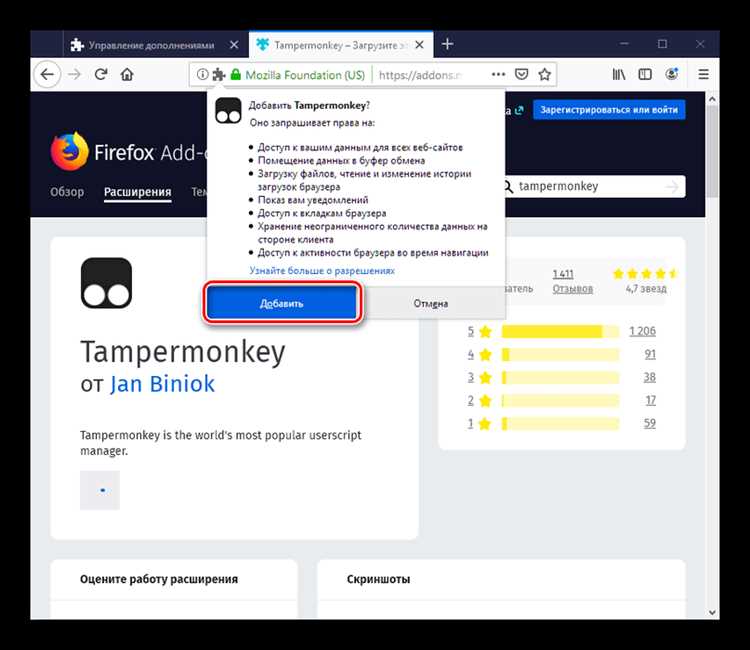
Task: Click the Tampermonkey title heading
Action: click(x=183, y=352)
